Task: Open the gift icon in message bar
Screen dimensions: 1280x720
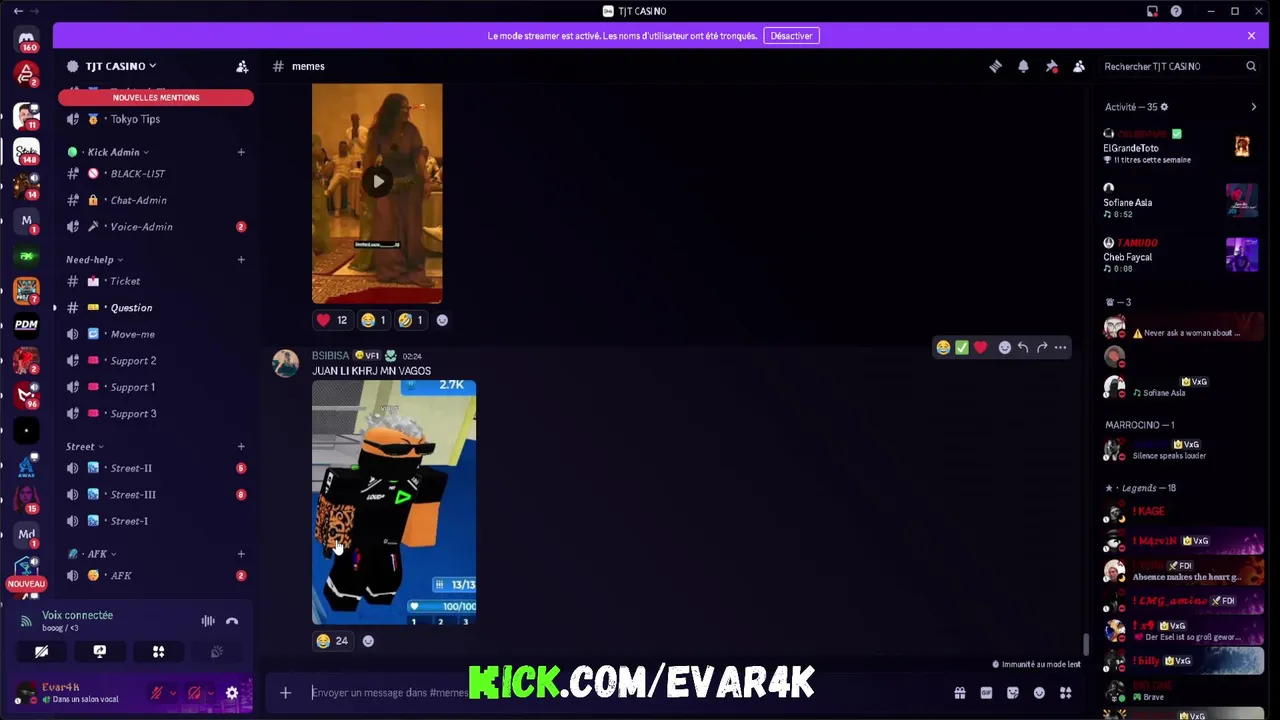Action: coord(960,693)
